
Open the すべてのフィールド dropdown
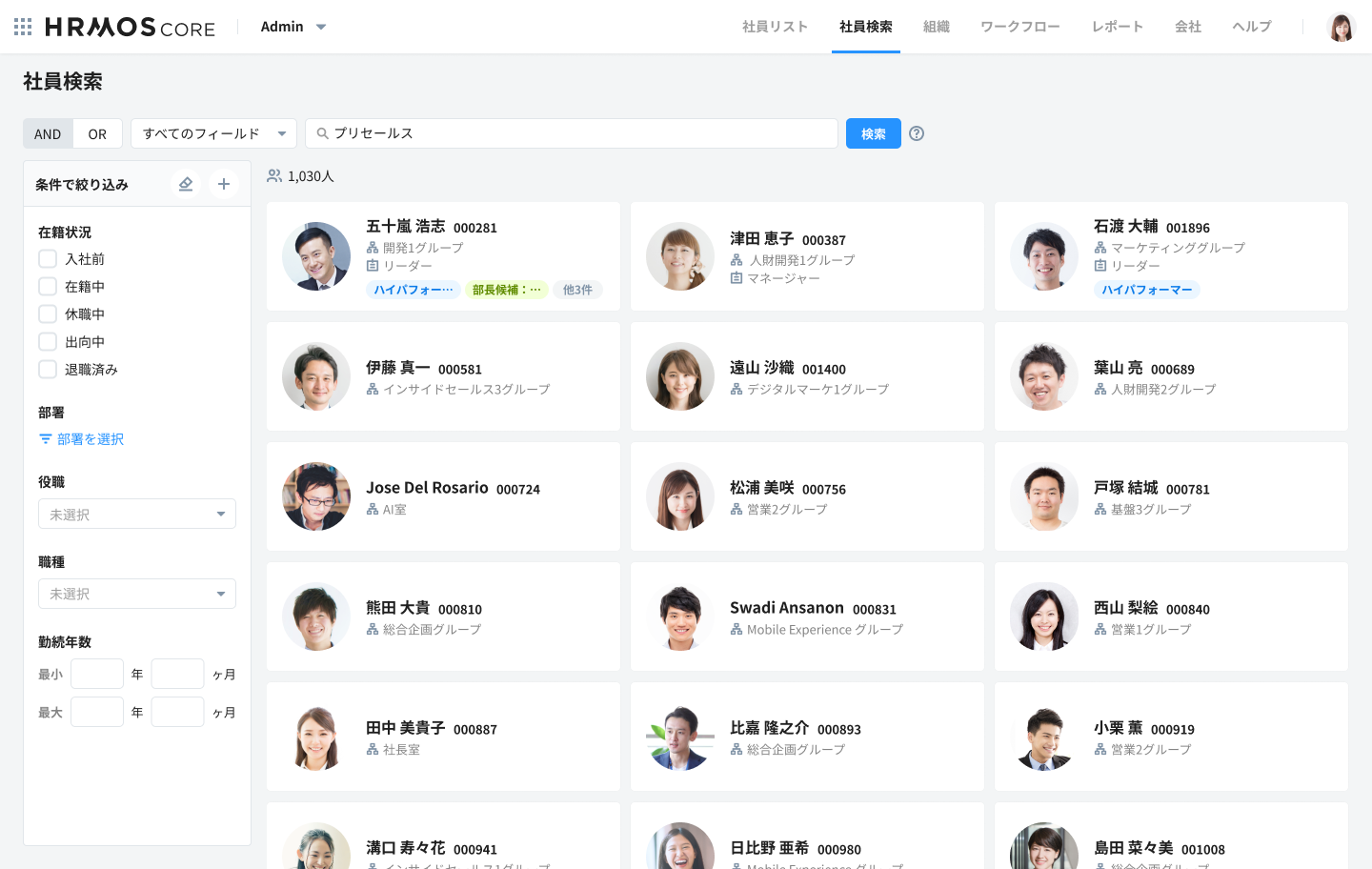tap(213, 133)
